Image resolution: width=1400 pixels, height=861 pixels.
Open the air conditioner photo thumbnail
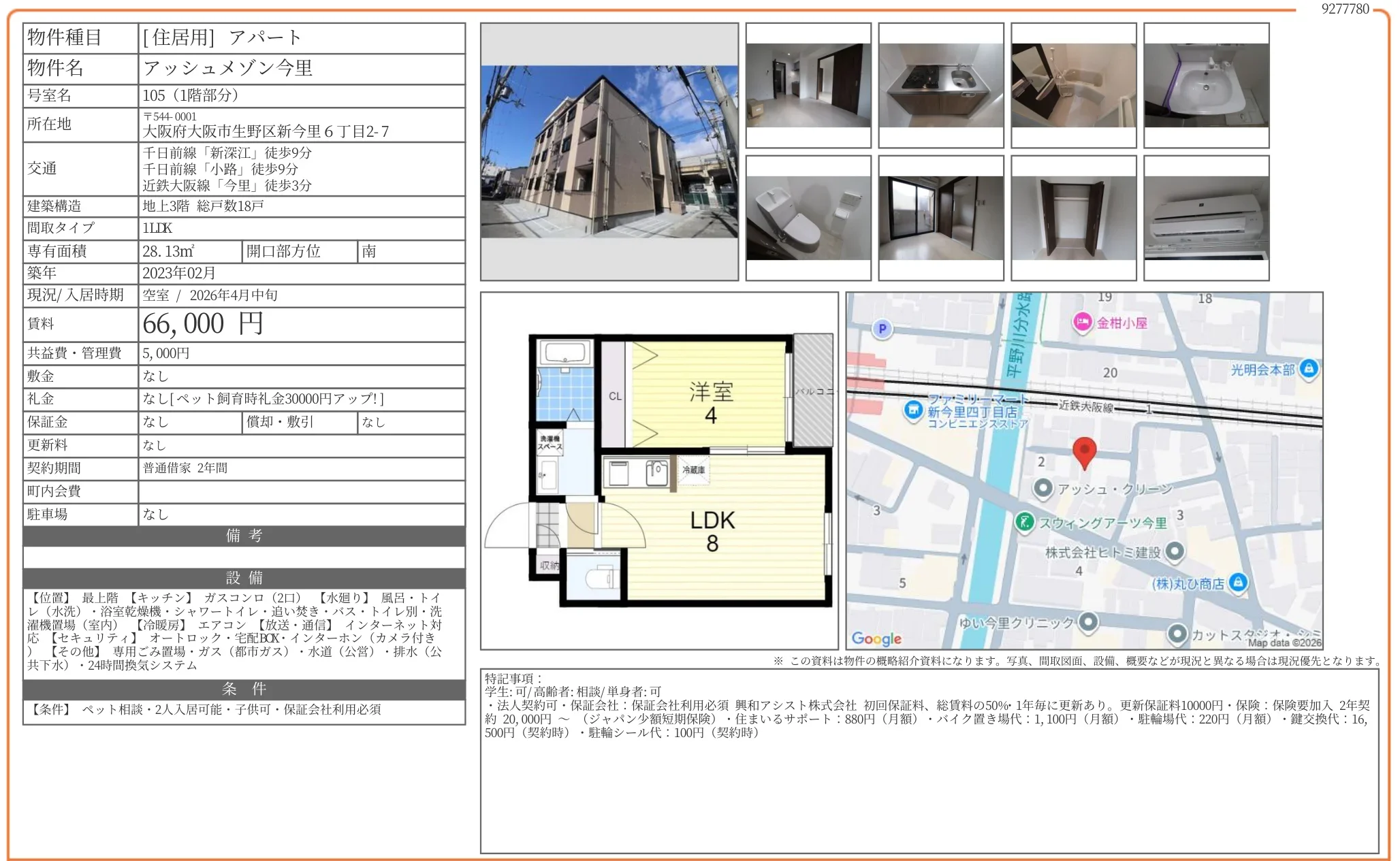point(1206,218)
